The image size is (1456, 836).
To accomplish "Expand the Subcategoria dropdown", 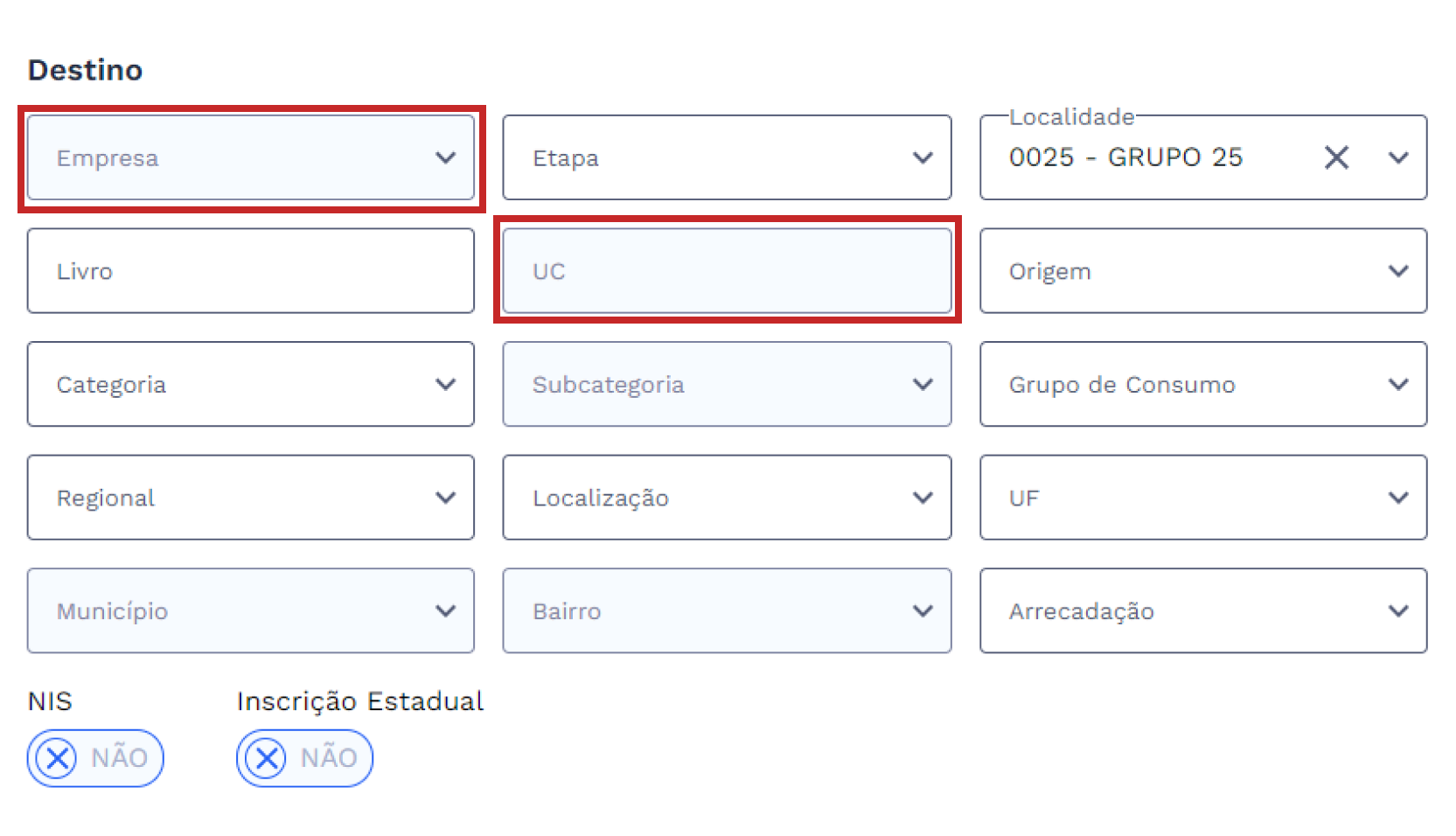I will [x=727, y=385].
